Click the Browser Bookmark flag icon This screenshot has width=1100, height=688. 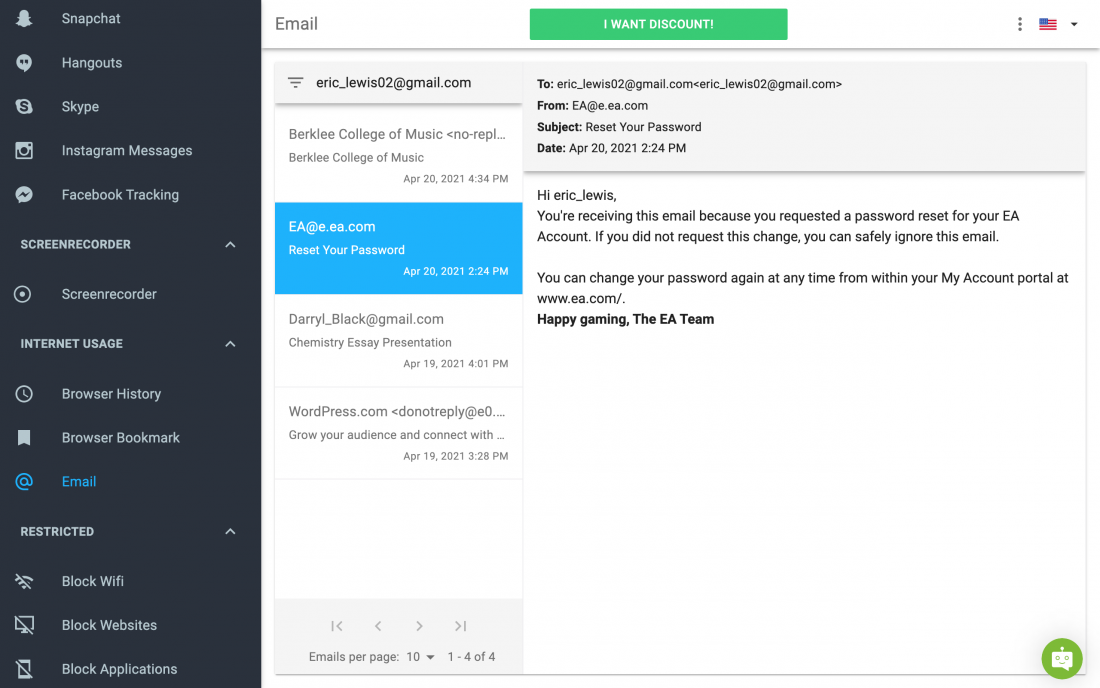click(x=24, y=438)
